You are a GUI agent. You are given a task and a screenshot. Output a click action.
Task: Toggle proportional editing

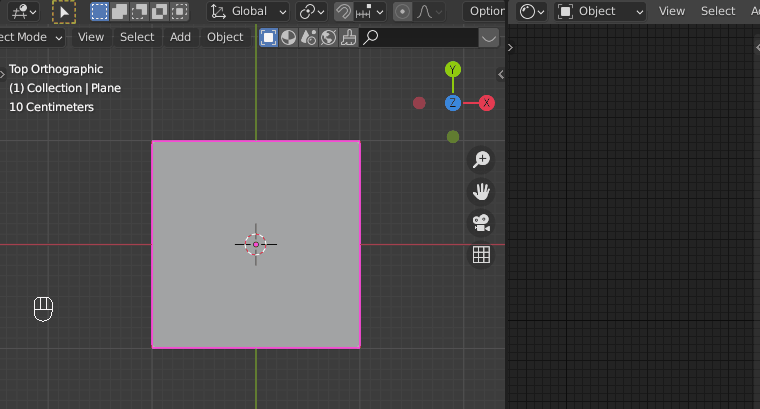tap(402, 12)
